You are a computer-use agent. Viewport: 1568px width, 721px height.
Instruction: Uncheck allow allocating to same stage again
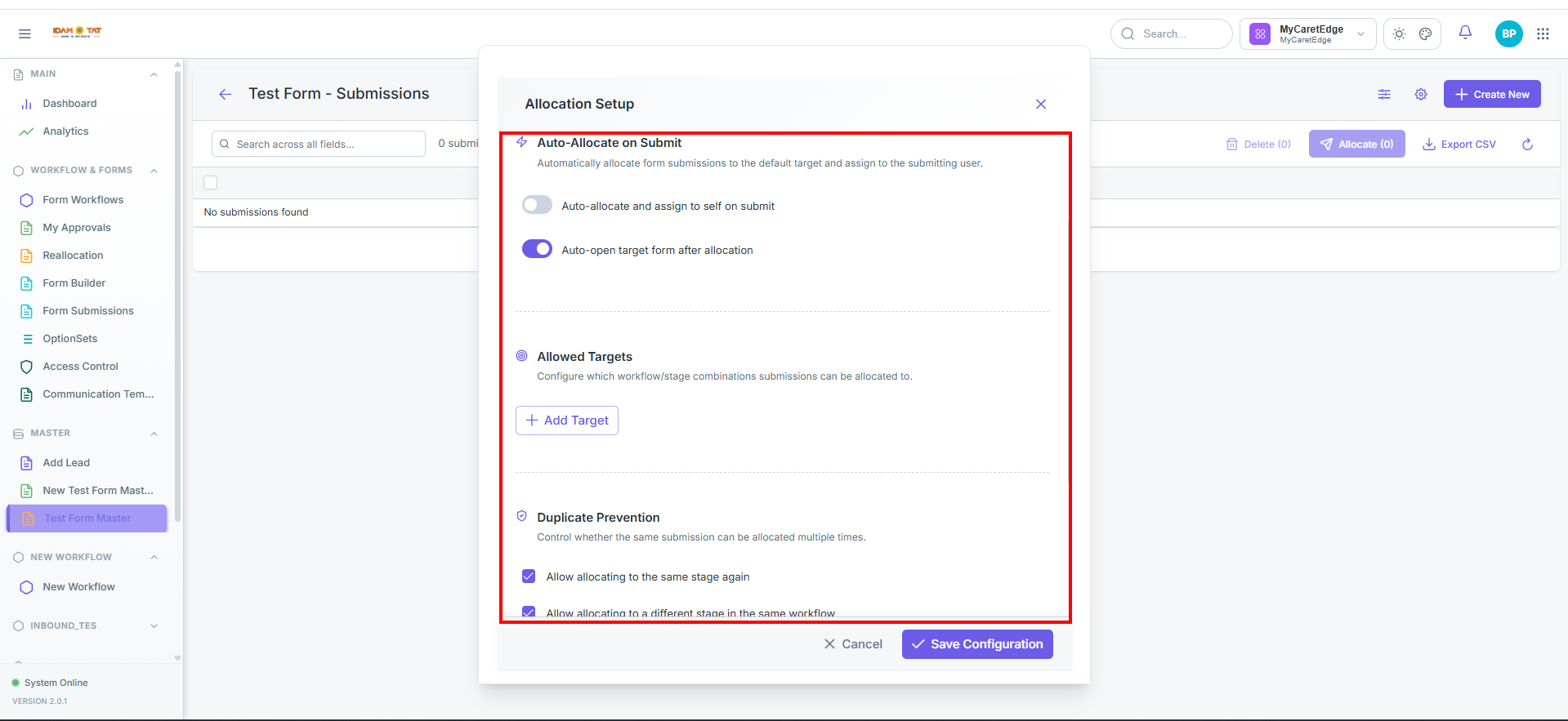point(529,576)
